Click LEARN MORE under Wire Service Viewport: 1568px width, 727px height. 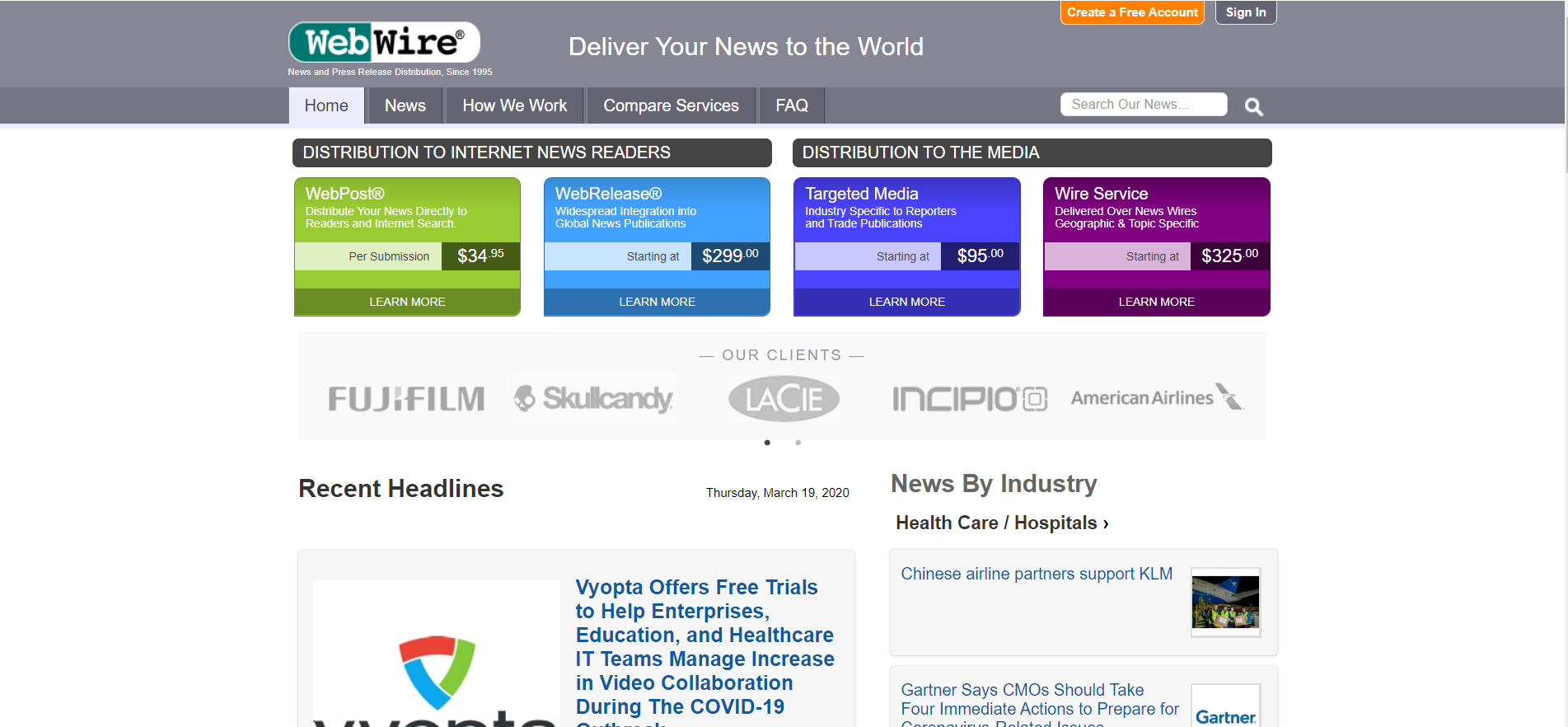pos(1156,302)
